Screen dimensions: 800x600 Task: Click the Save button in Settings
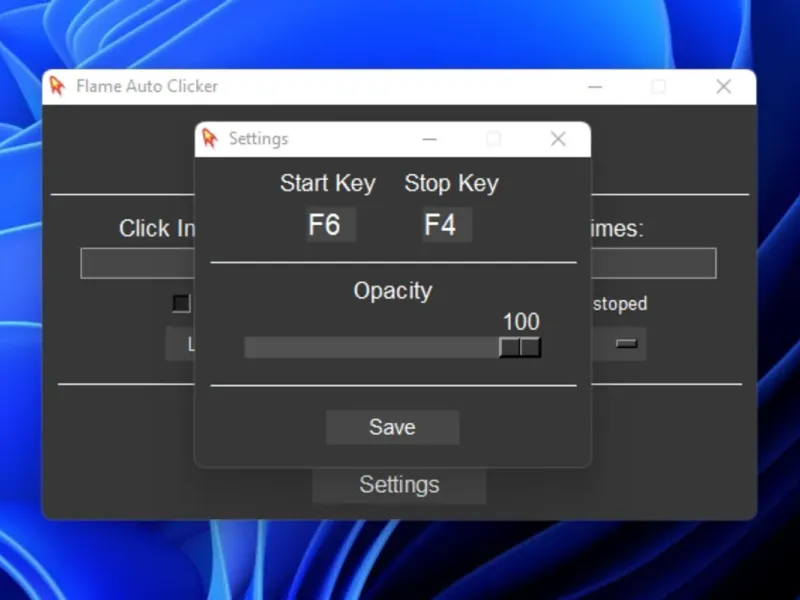[x=392, y=427]
